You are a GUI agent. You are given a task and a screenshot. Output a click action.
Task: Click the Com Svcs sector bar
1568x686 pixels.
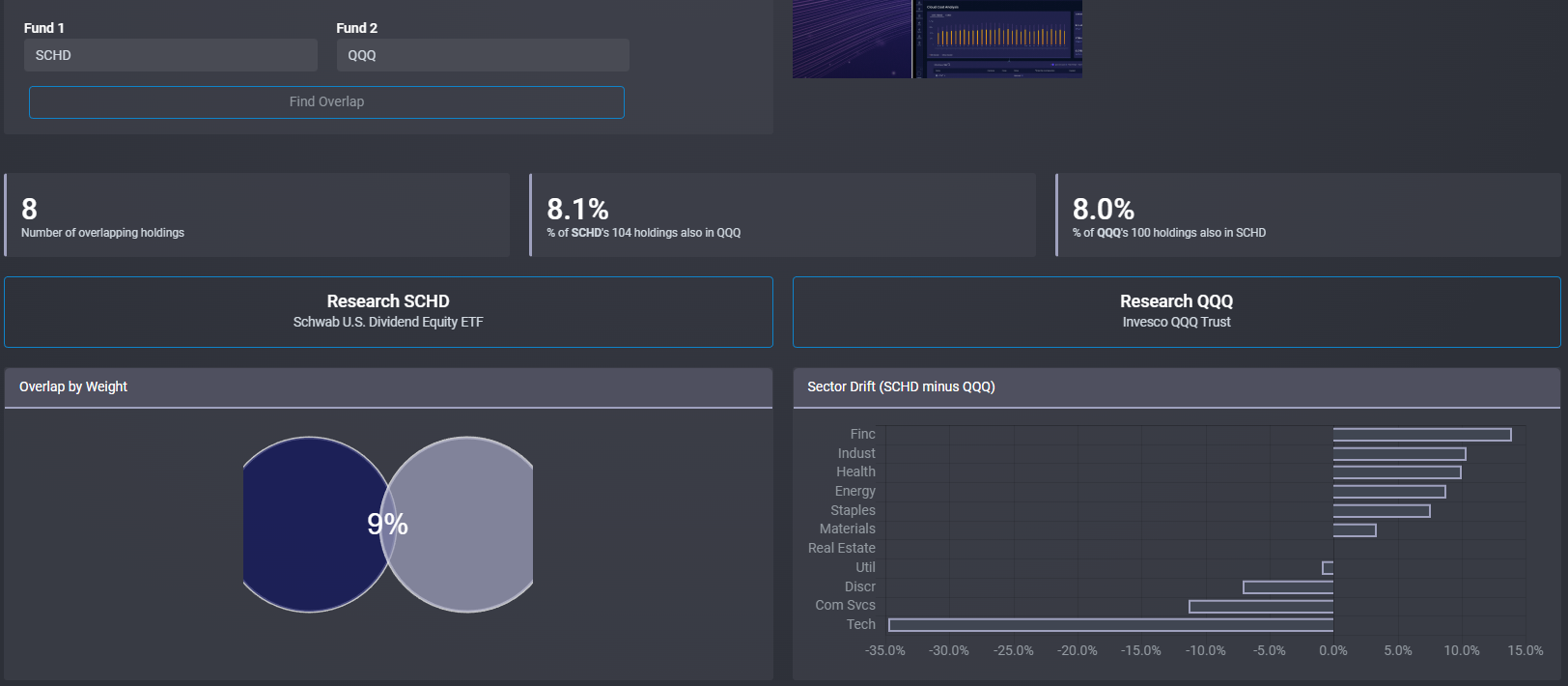point(1261,606)
